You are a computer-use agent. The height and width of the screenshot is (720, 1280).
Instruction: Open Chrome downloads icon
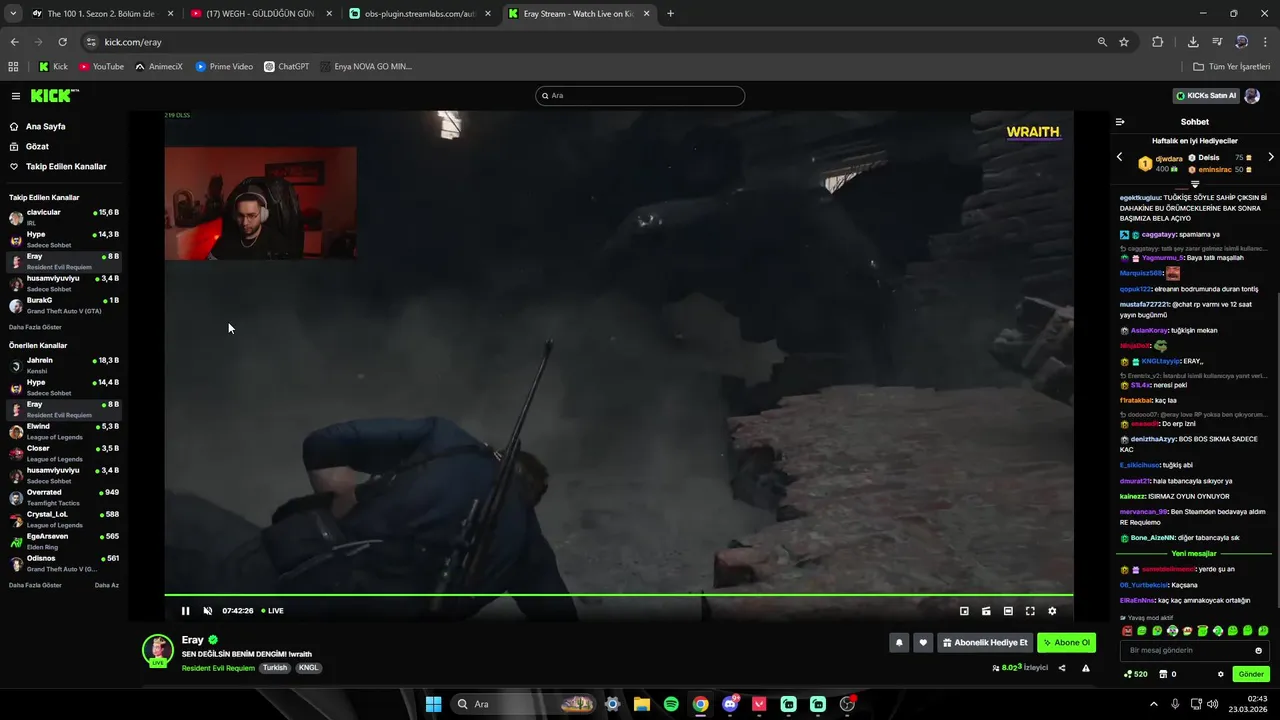click(1193, 42)
